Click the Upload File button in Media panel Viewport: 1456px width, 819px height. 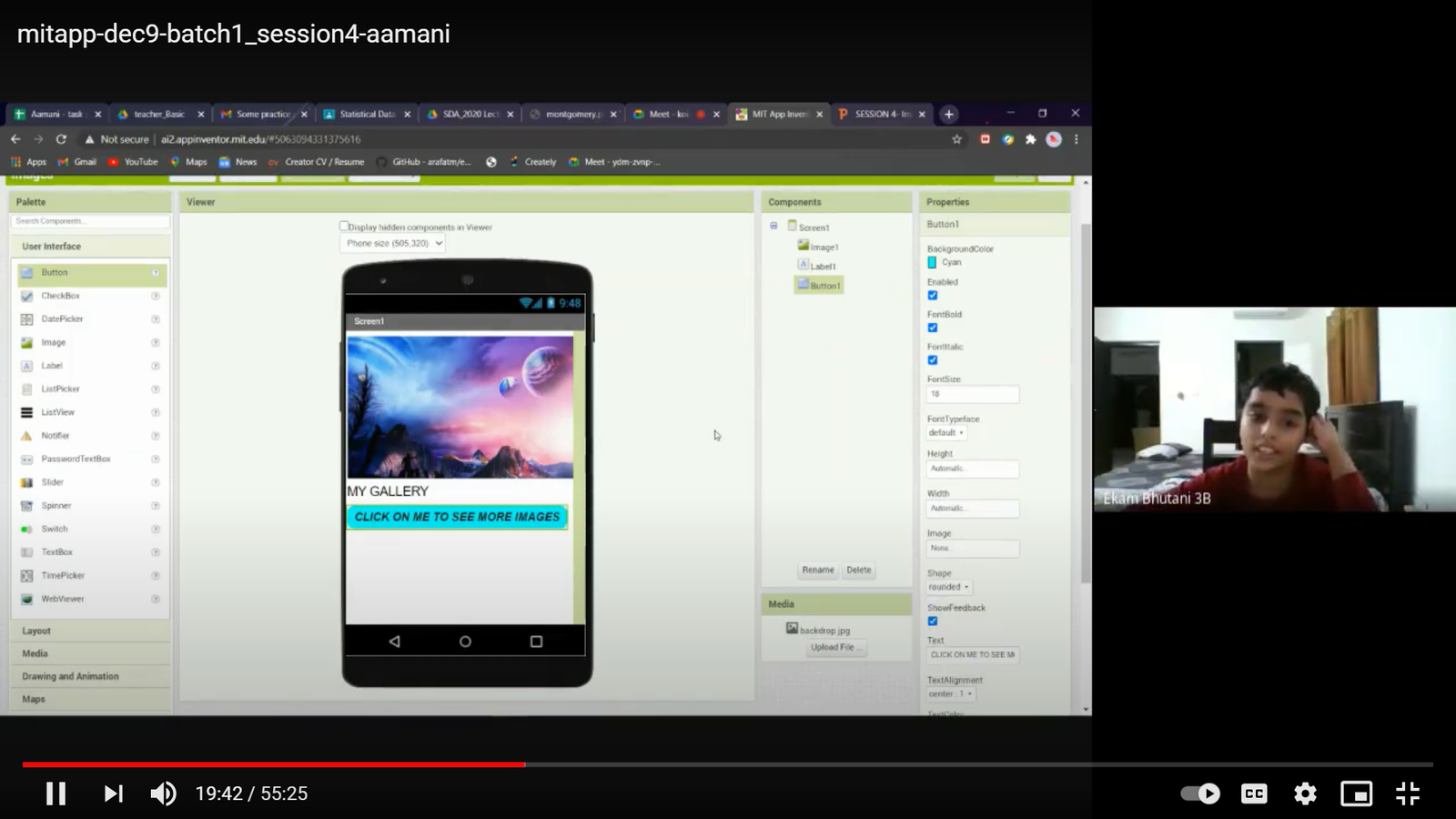(x=835, y=647)
